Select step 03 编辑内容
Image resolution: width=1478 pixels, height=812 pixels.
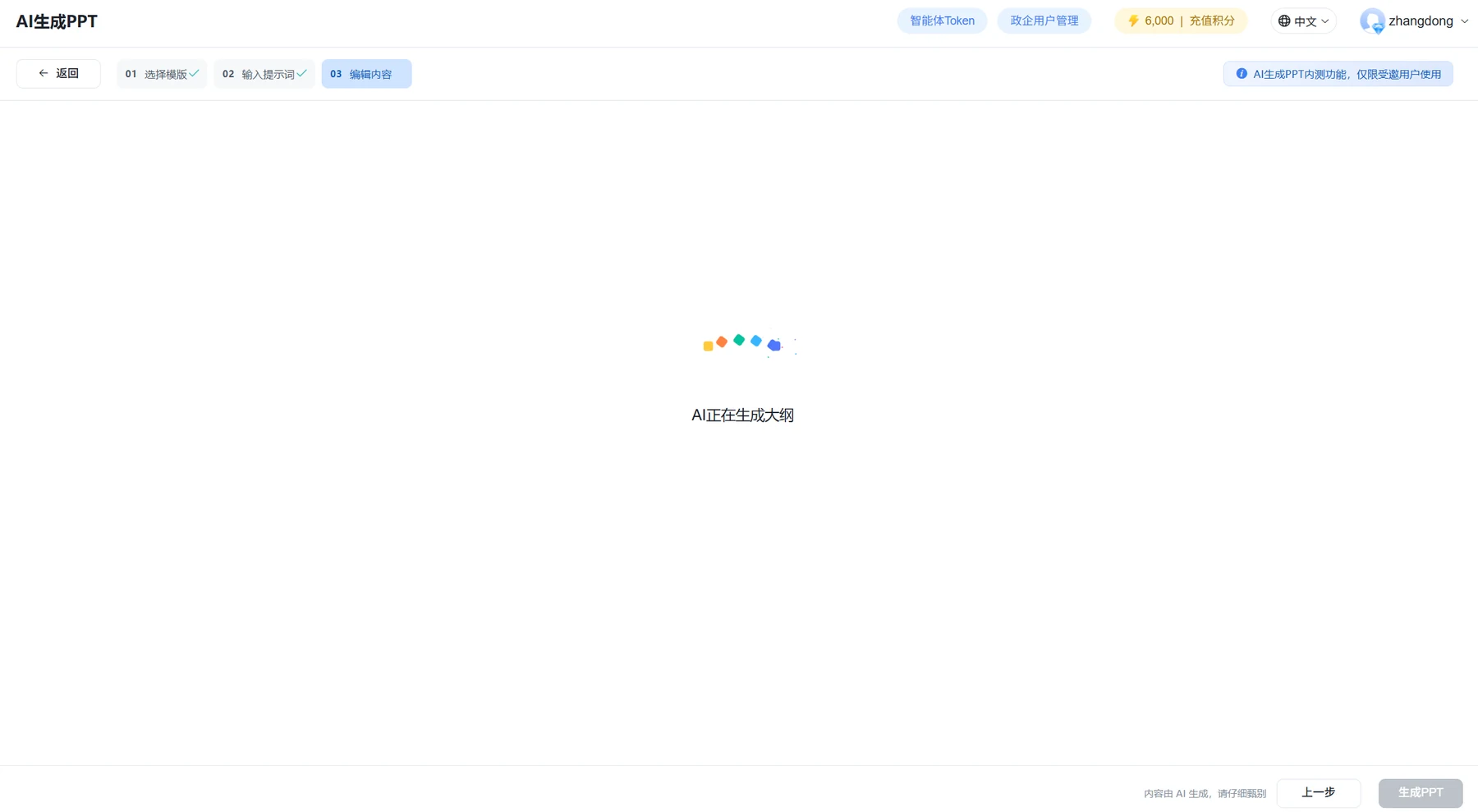pyautogui.click(x=366, y=74)
